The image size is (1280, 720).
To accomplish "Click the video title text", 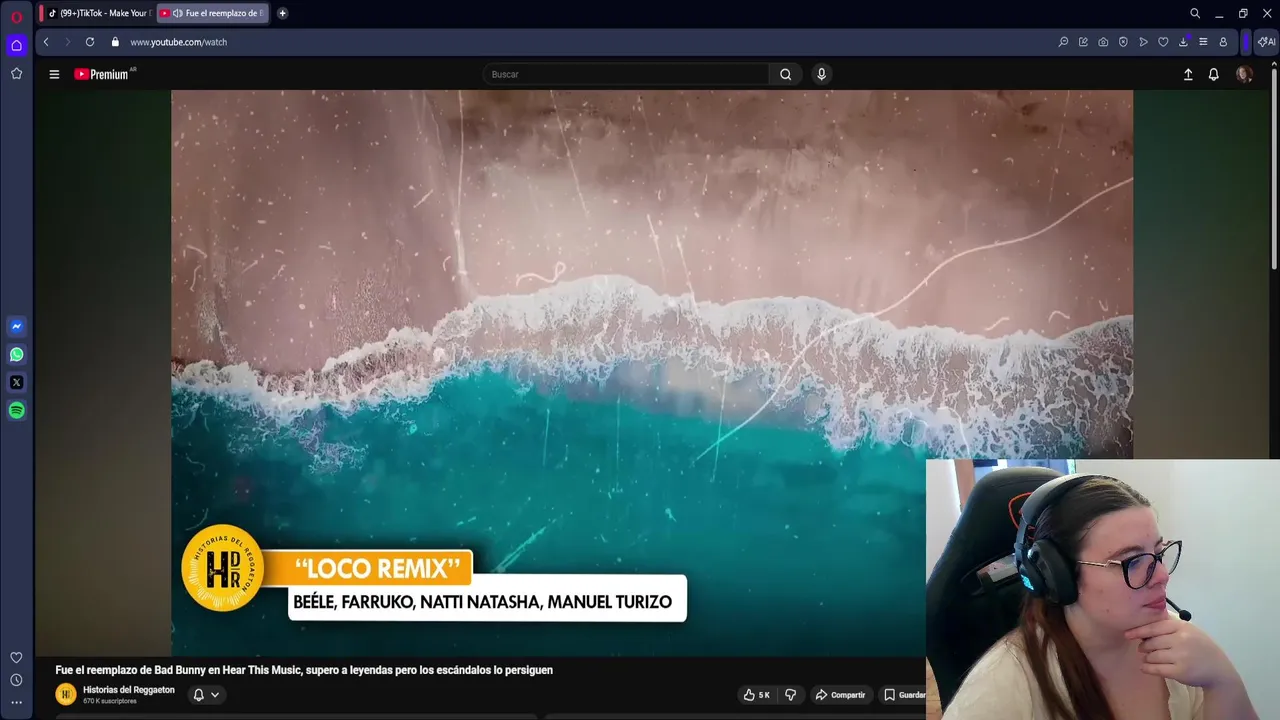I will 304,670.
